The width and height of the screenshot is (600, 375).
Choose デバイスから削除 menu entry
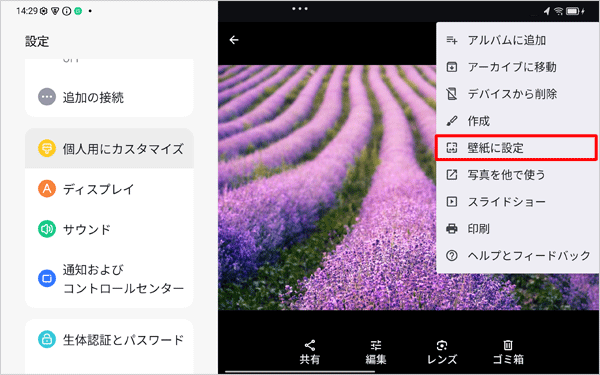point(518,94)
